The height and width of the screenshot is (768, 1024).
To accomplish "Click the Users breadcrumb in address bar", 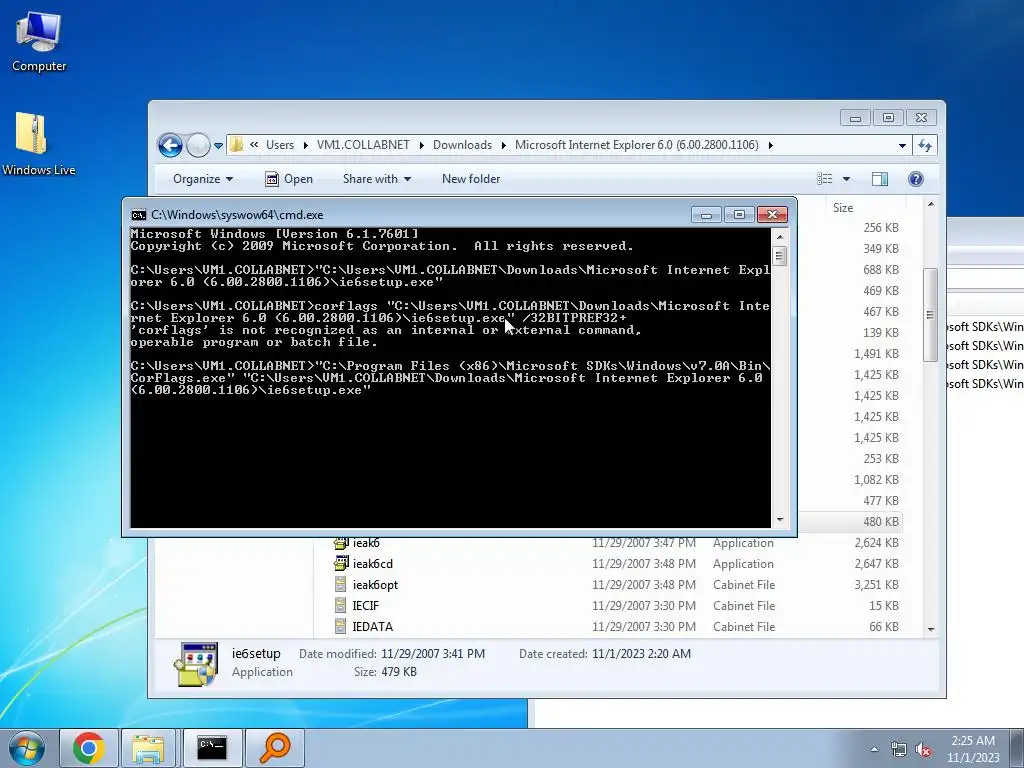I will click(280, 145).
